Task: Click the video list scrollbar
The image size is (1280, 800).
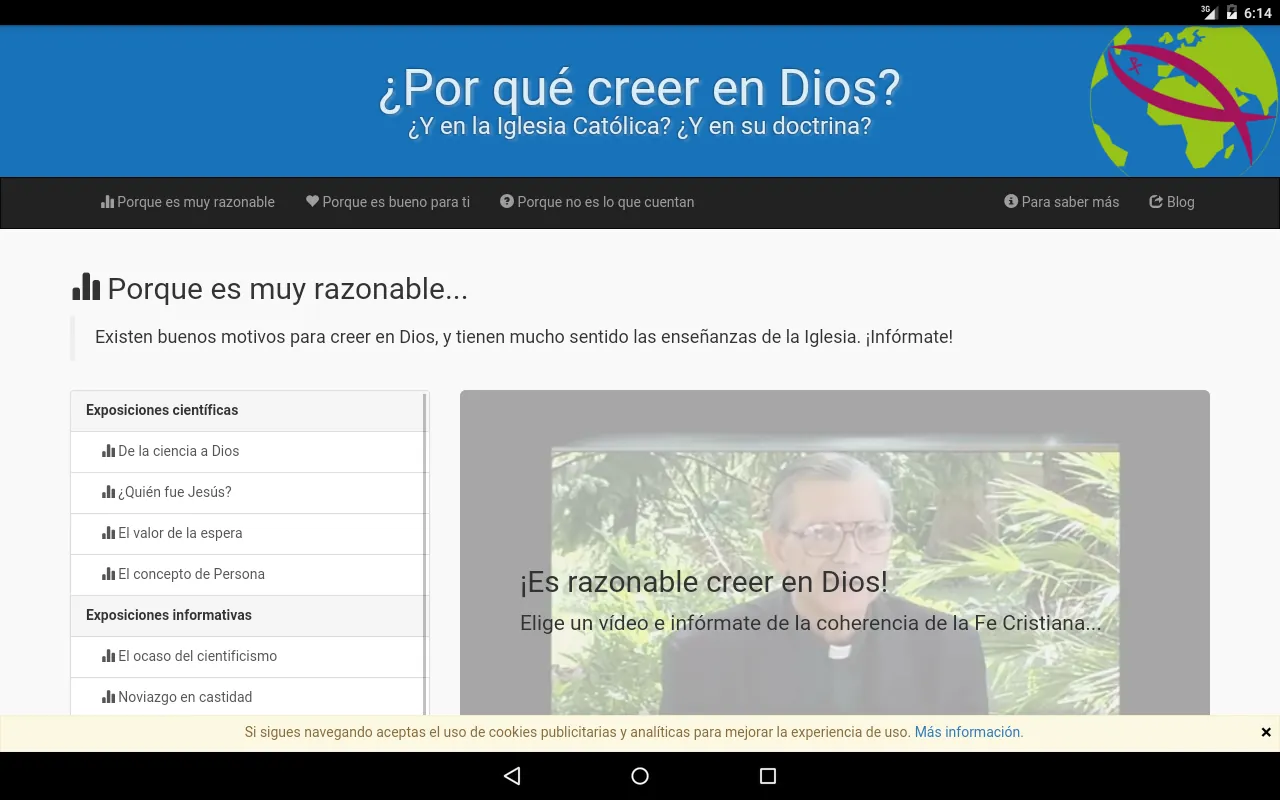Action: (x=426, y=553)
